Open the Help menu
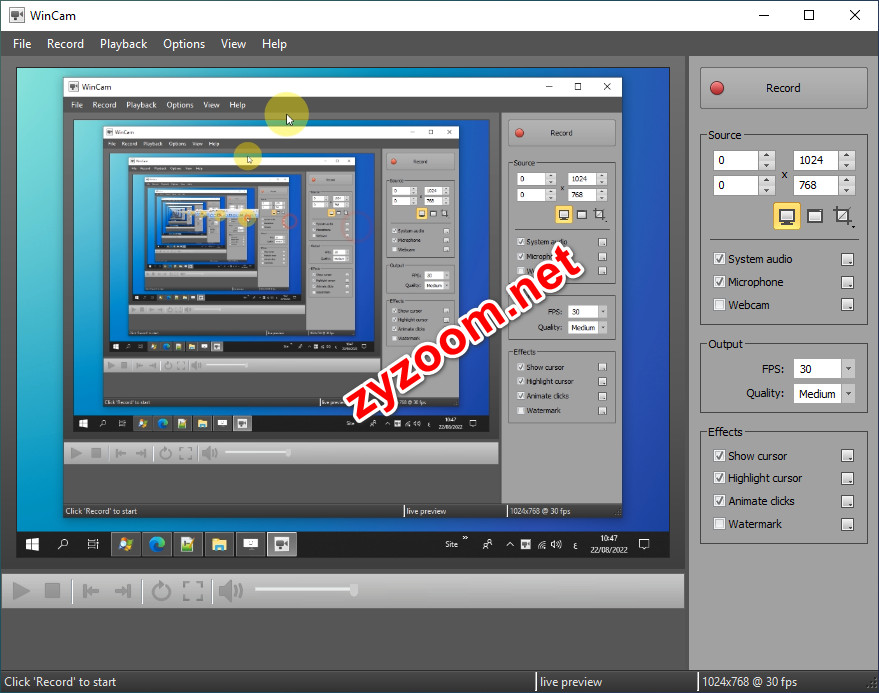Viewport: 879px width, 693px height. (x=274, y=44)
